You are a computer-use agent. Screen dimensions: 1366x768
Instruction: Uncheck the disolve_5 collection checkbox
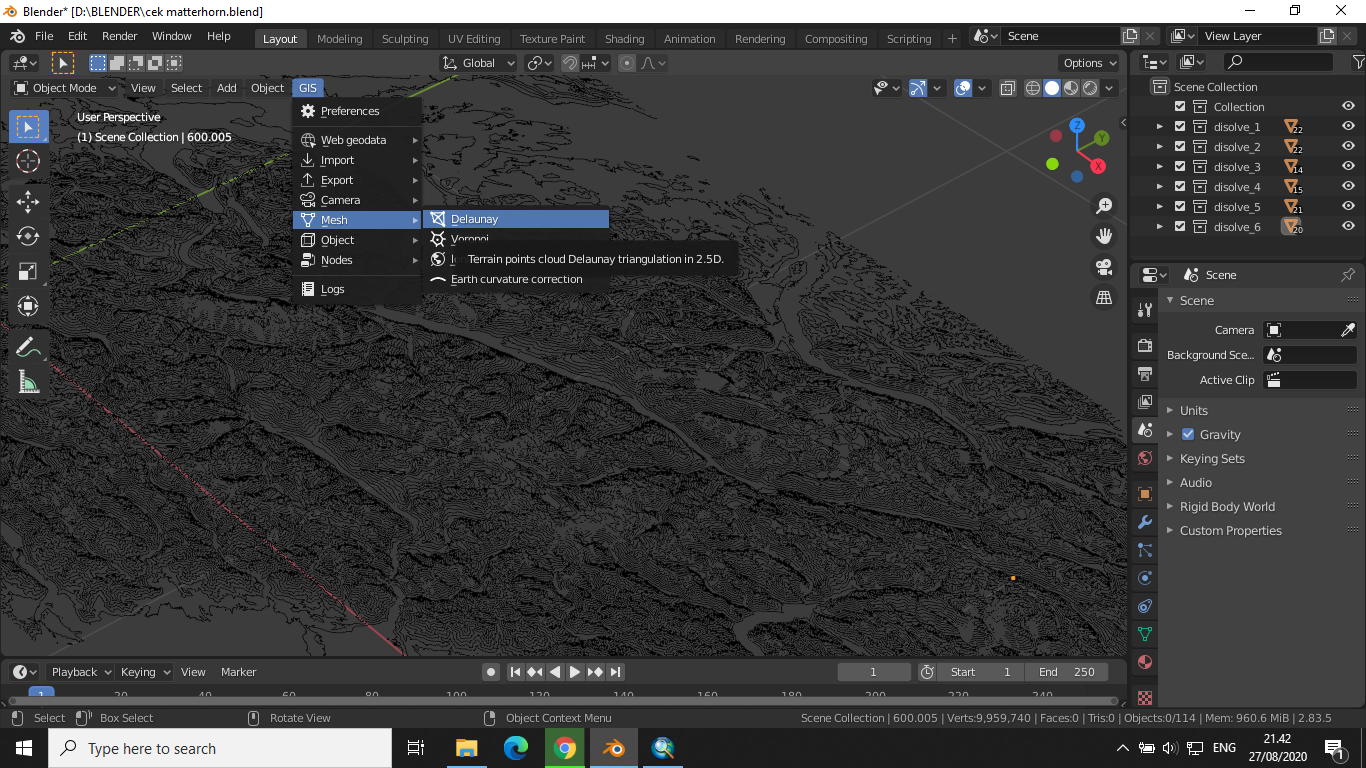pos(1180,207)
